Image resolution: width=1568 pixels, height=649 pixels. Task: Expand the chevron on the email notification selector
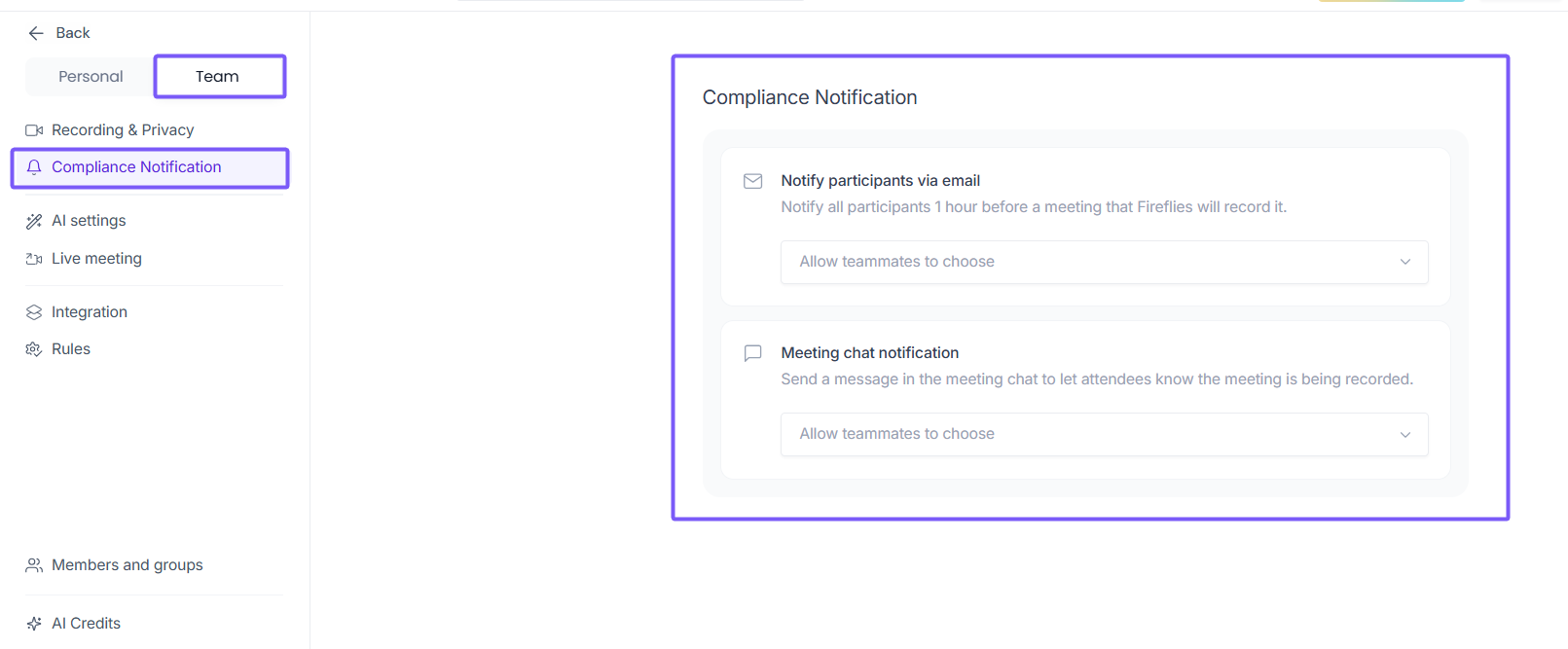coord(1404,262)
